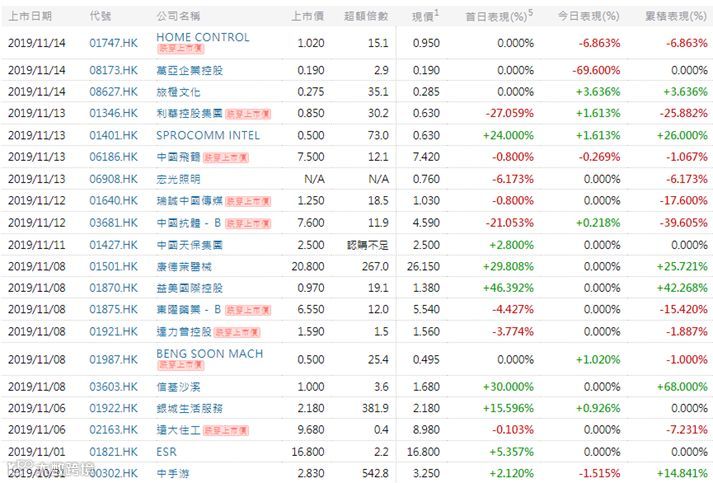Click the 今日表現(%) column header
The width and height of the screenshot is (713, 483).
tap(589, 16)
